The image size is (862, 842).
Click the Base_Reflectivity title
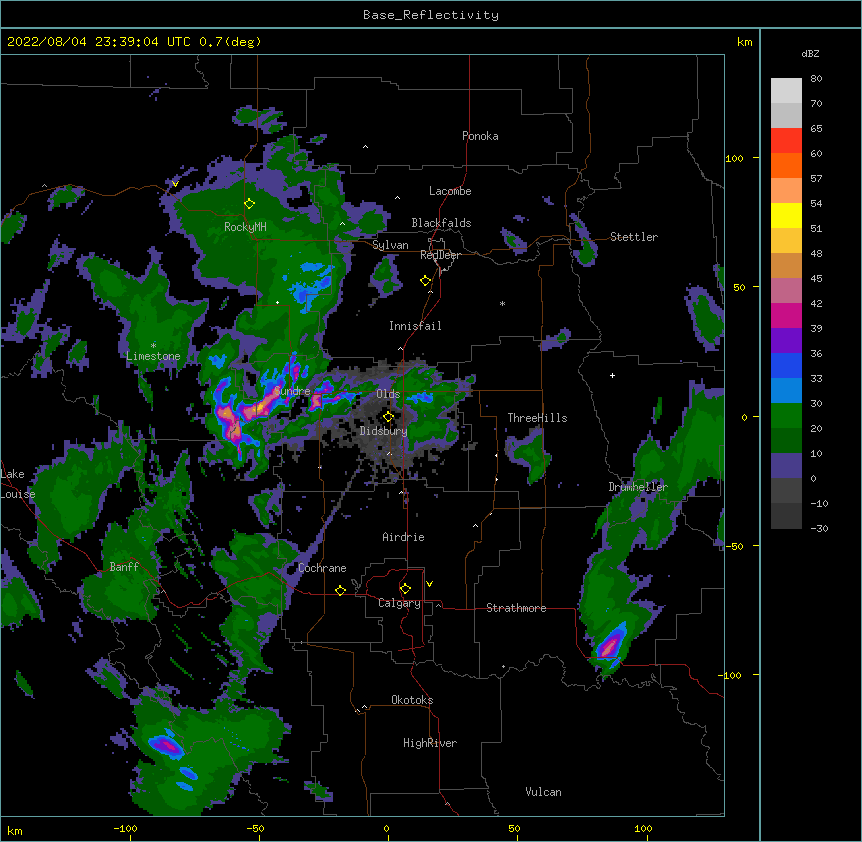pos(431,15)
